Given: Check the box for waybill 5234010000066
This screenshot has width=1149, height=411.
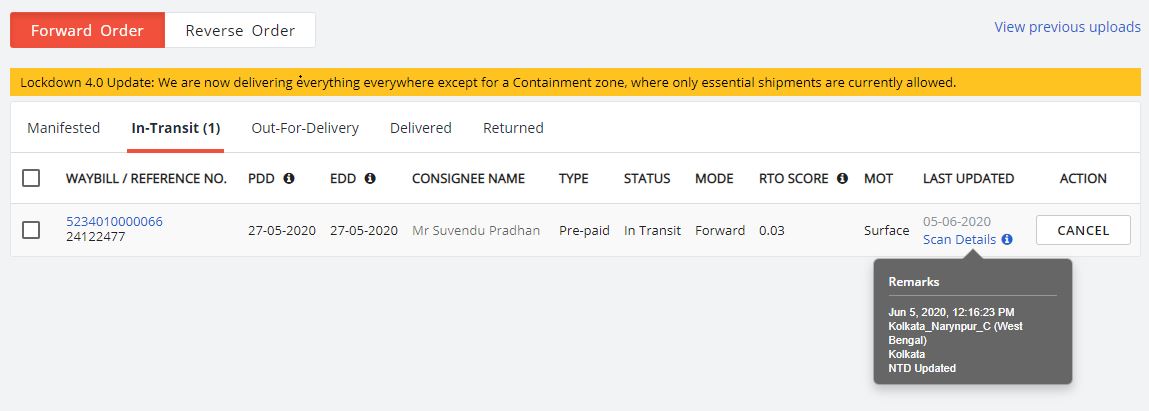Looking at the screenshot, I should (x=31, y=230).
